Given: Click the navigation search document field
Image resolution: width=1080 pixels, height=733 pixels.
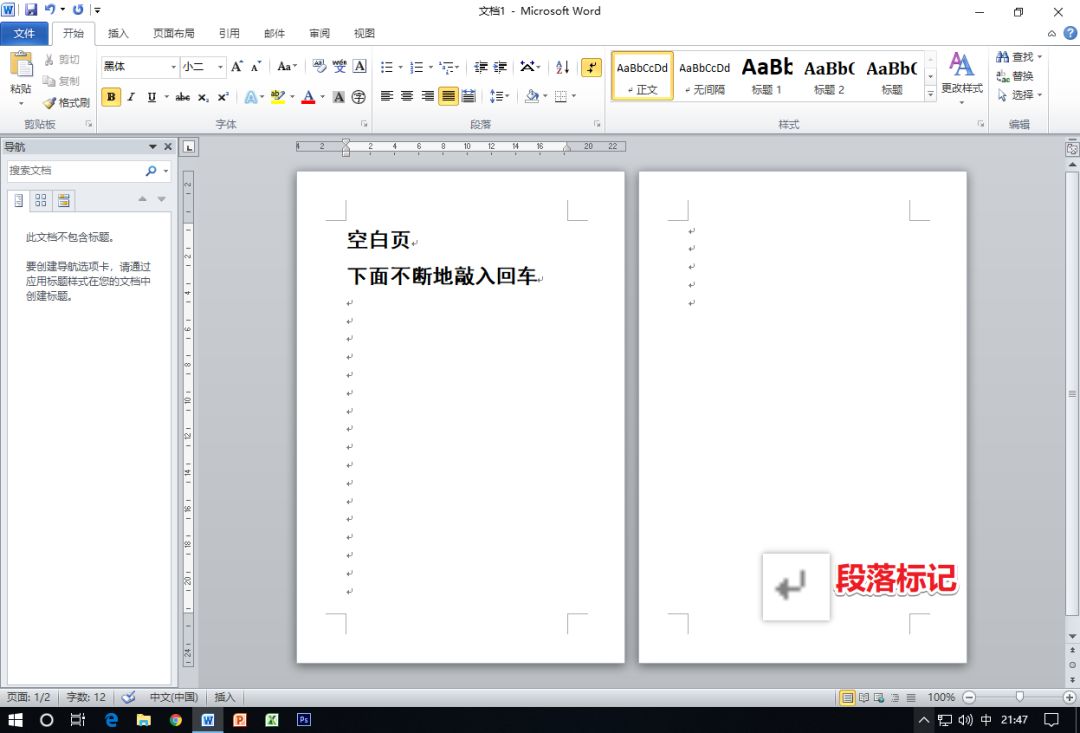Looking at the screenshot, I should [x=75, y=171].
